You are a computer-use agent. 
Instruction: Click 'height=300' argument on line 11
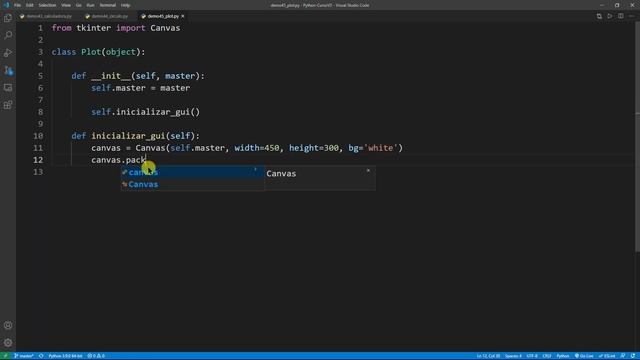tap(314, 148)
